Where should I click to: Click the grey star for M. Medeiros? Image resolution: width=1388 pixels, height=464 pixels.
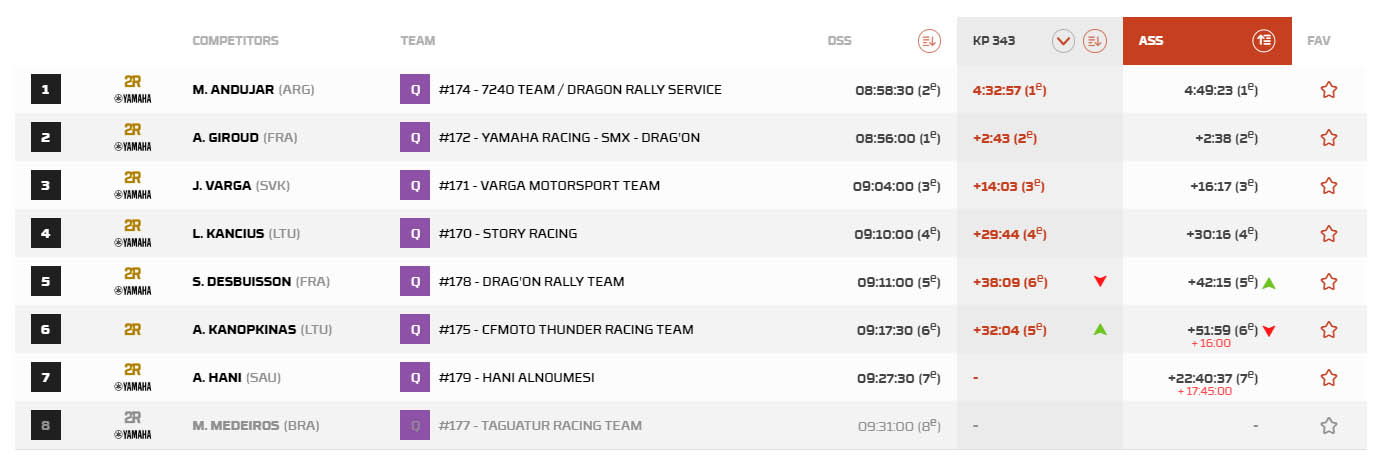1328,426
